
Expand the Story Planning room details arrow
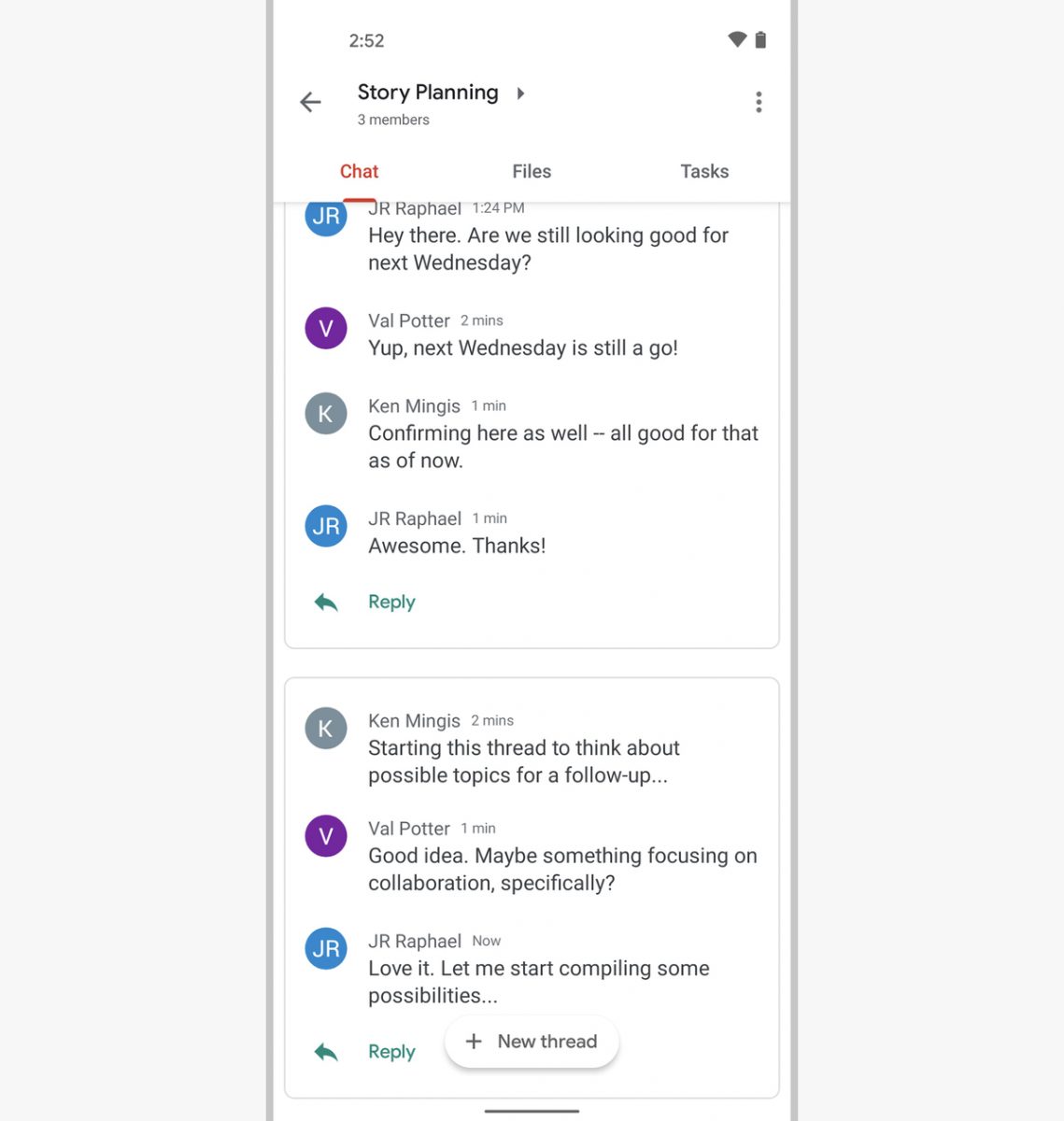520,93
